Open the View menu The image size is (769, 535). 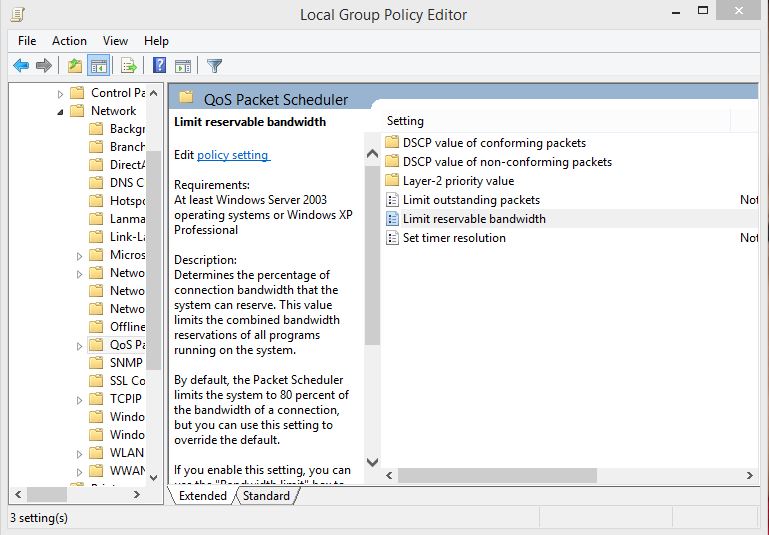pyautogui.click(x=115, y=41)
